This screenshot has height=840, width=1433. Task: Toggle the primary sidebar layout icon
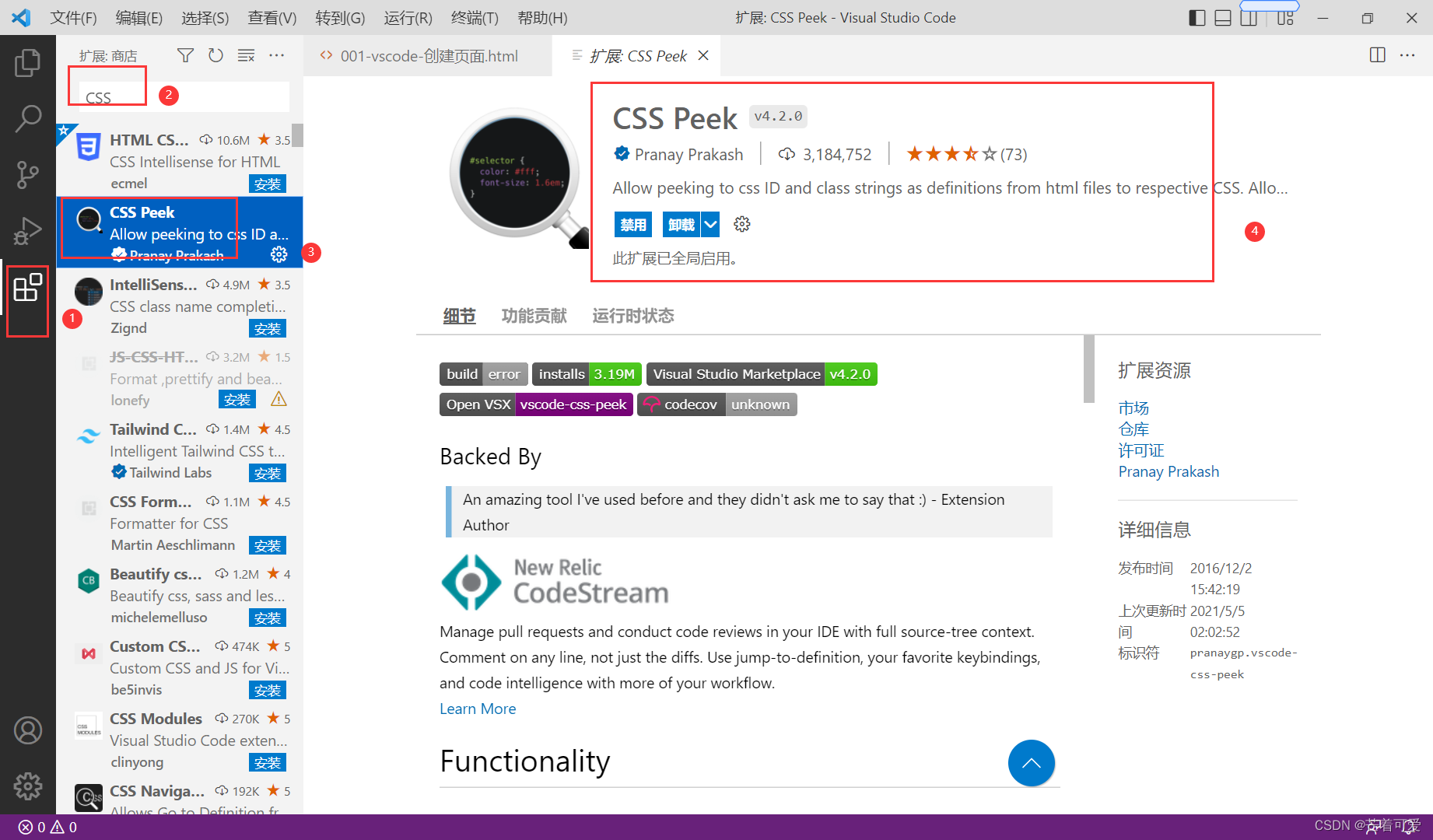point(1197,17)
